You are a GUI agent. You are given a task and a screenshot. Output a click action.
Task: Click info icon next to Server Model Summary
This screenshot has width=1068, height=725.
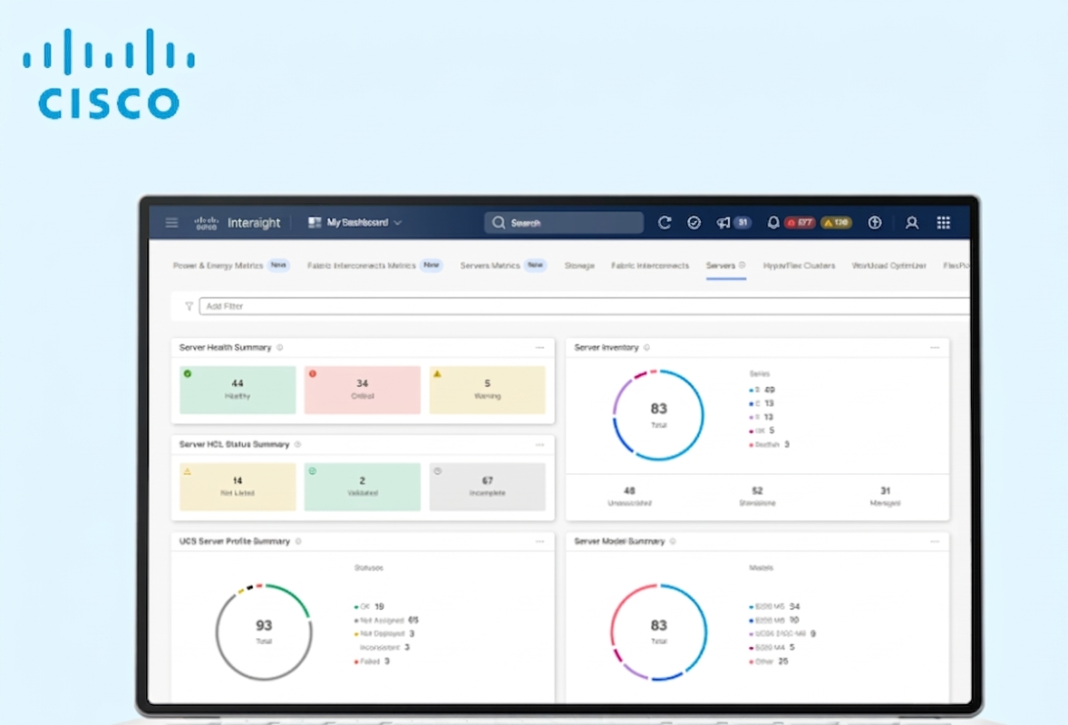[x=672, y=541]
